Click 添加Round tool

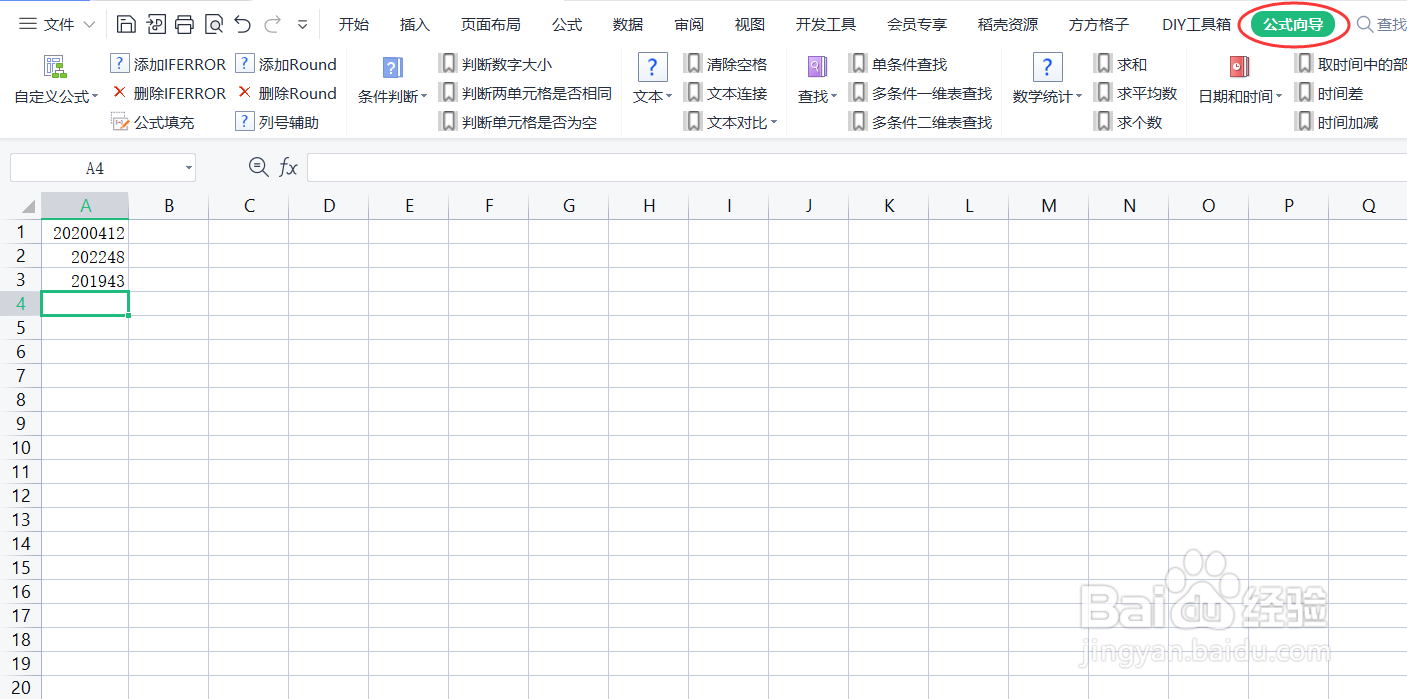point(286,64)
